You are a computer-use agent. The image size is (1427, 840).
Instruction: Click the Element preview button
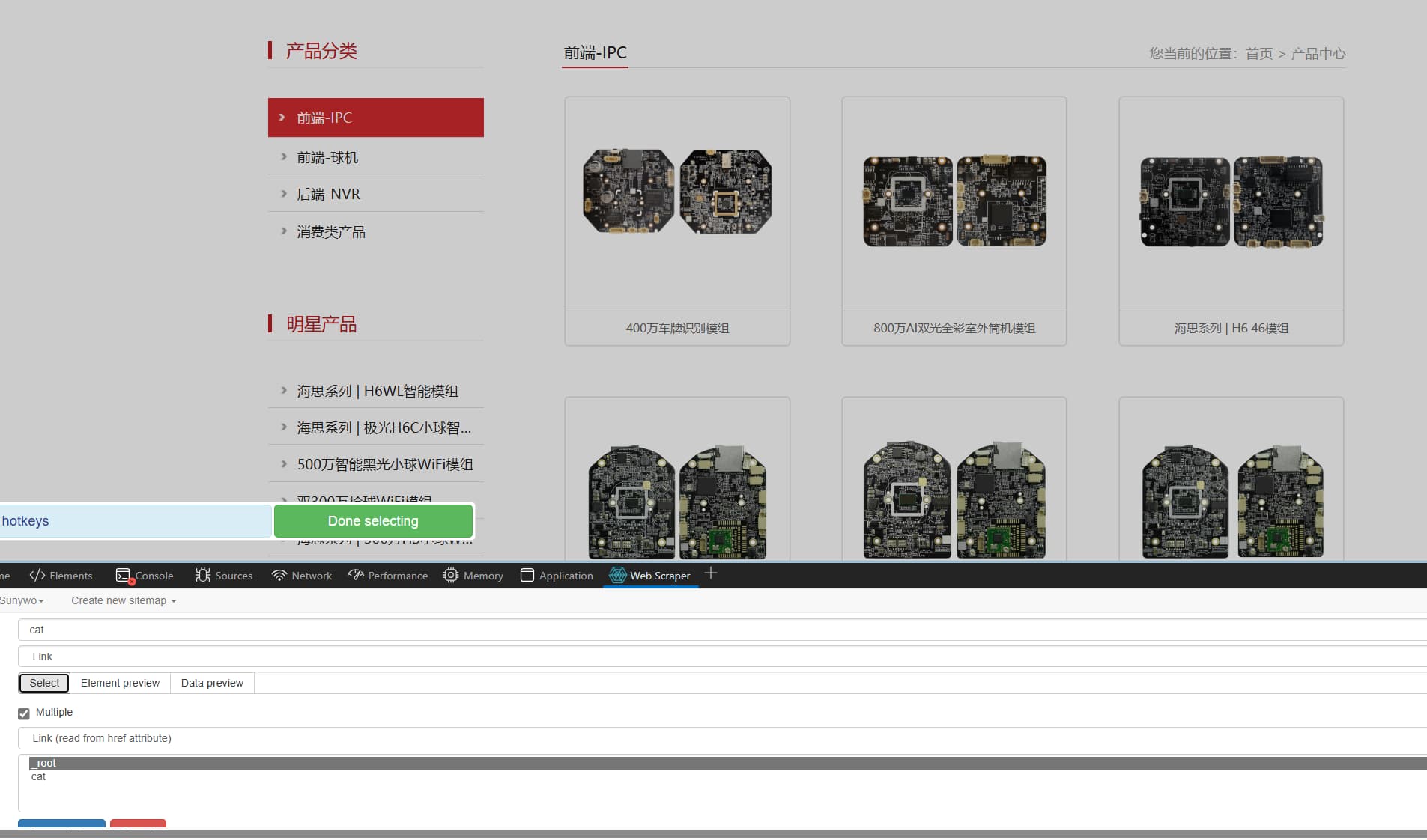(x=120, y=683)
